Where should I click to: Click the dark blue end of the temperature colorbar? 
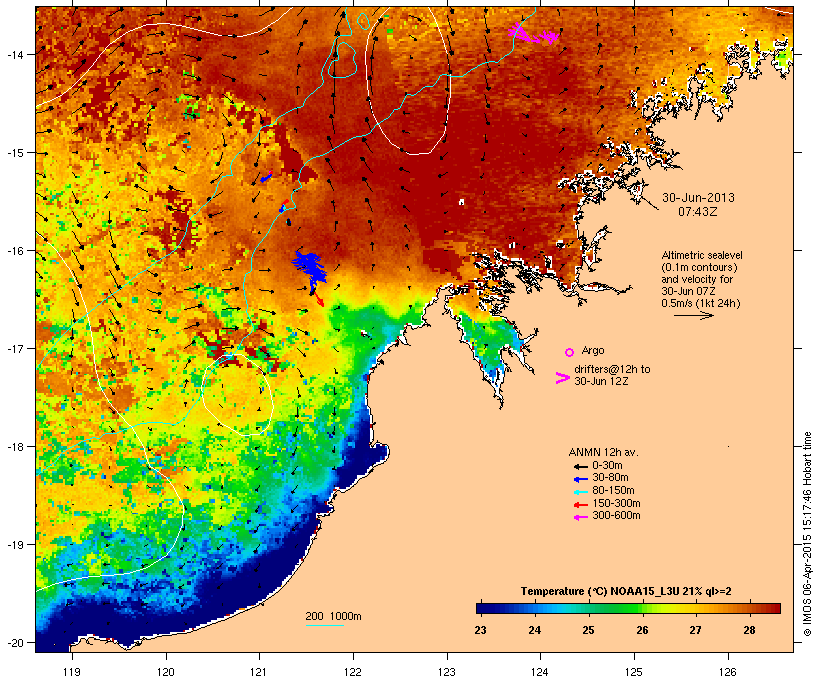click(484, 608)
